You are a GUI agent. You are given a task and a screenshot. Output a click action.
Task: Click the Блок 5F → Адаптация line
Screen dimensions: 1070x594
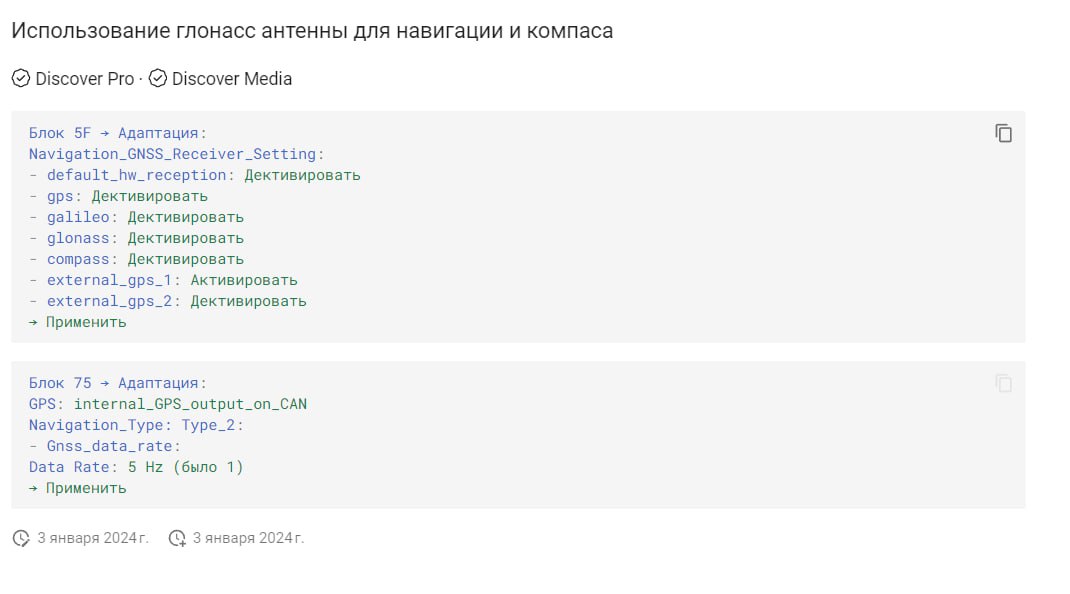[x=117, y=133]
